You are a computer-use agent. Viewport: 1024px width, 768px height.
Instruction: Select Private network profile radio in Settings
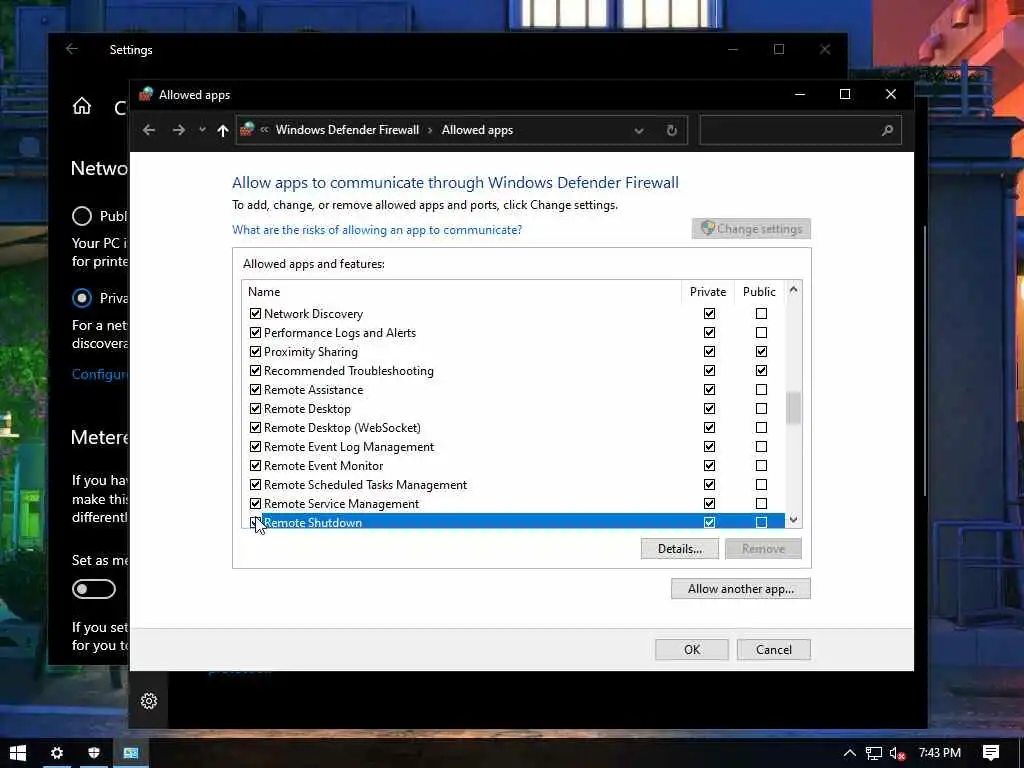pyautogui.click(x=82, y=298)
